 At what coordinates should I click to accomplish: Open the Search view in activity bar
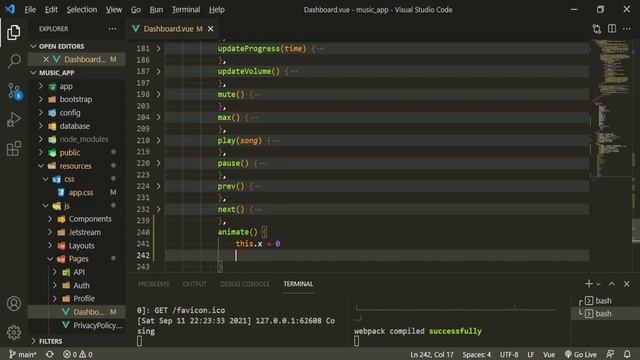point(13,61)
